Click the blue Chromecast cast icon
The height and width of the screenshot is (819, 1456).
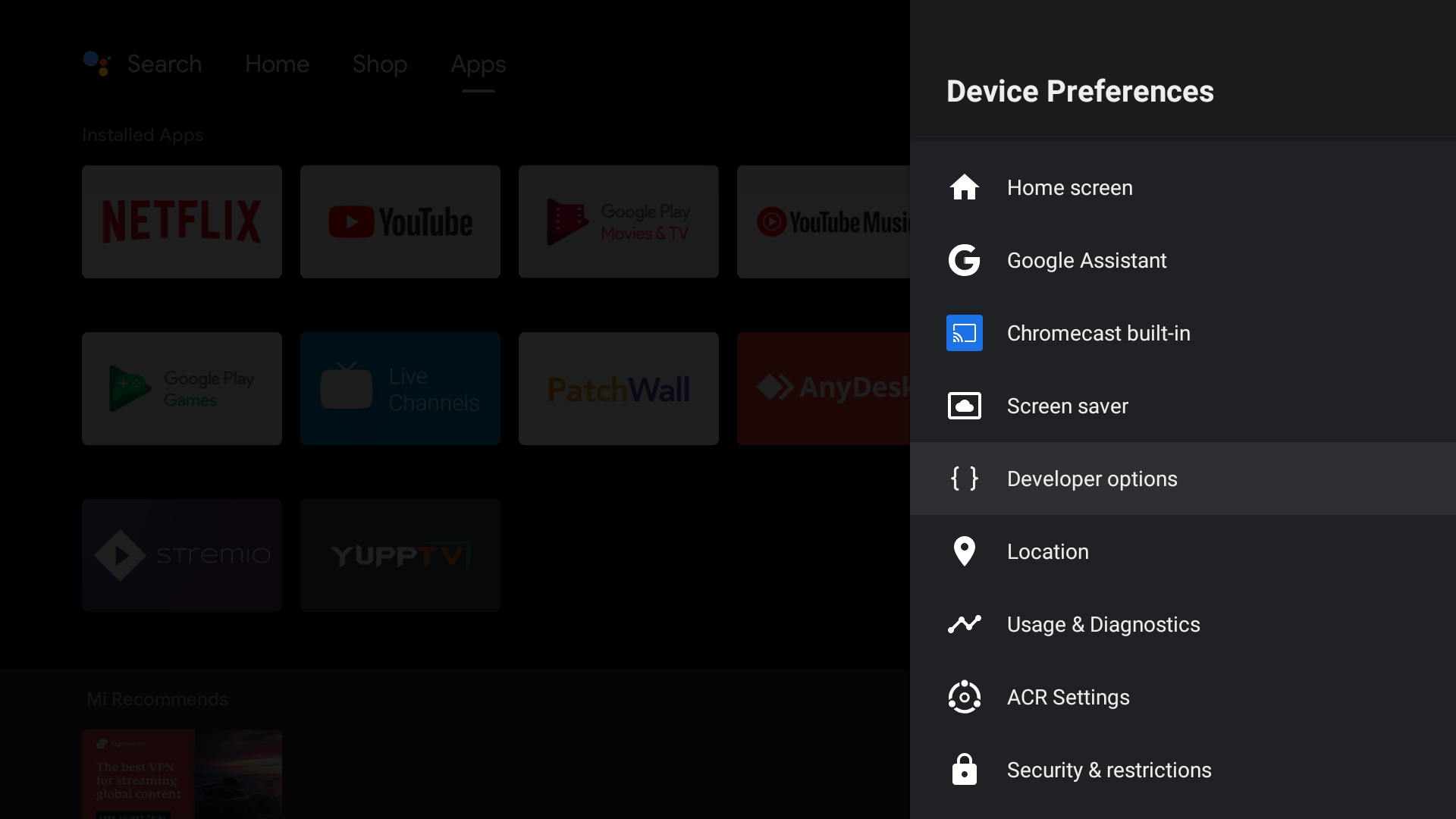[964, 333]
